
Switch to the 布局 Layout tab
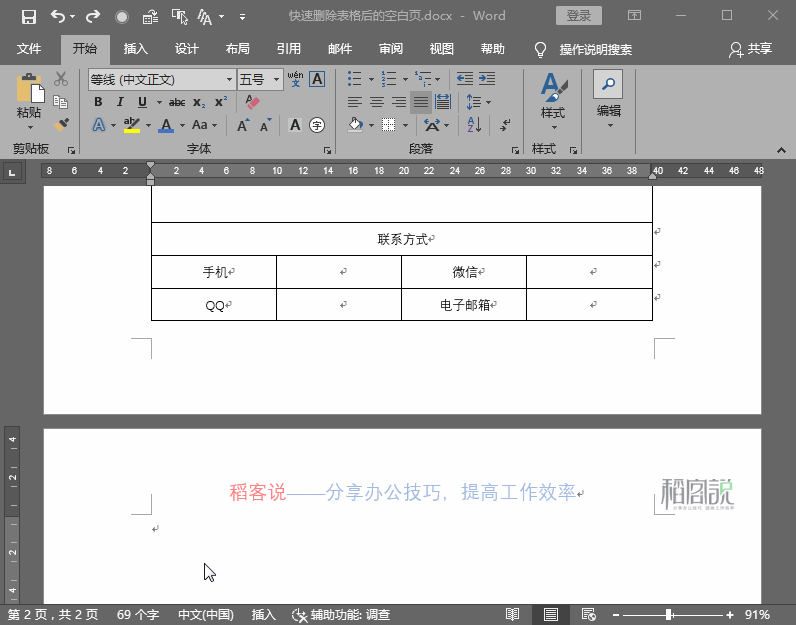point(238,49)
